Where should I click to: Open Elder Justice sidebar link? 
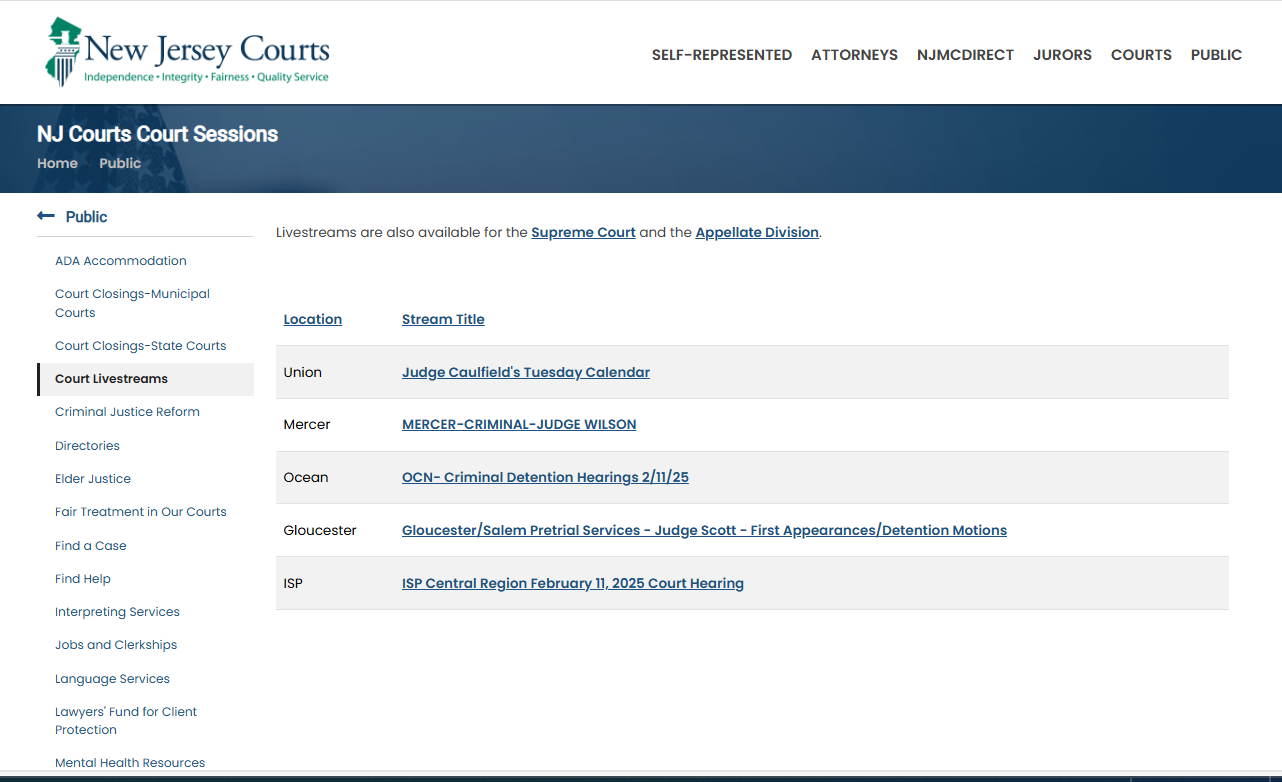(x=93, y=479)
